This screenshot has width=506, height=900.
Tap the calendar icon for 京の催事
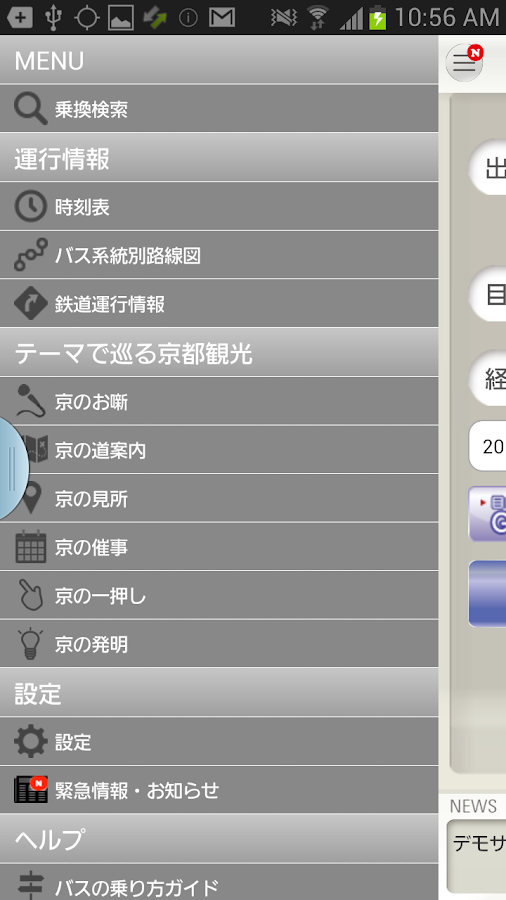pyautogui.click(x=30, y=546)
